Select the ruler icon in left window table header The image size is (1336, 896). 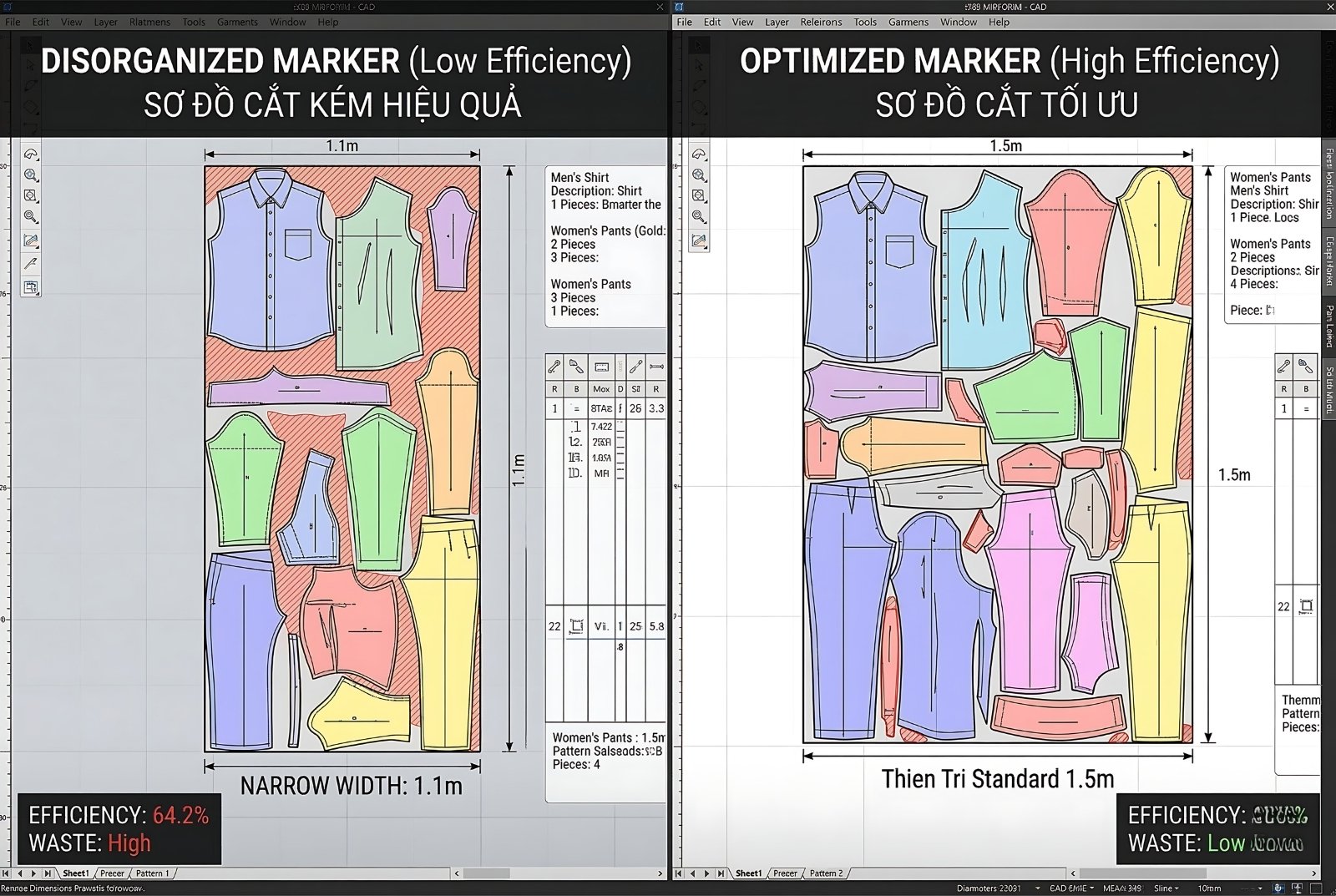(x=601, y=367)
